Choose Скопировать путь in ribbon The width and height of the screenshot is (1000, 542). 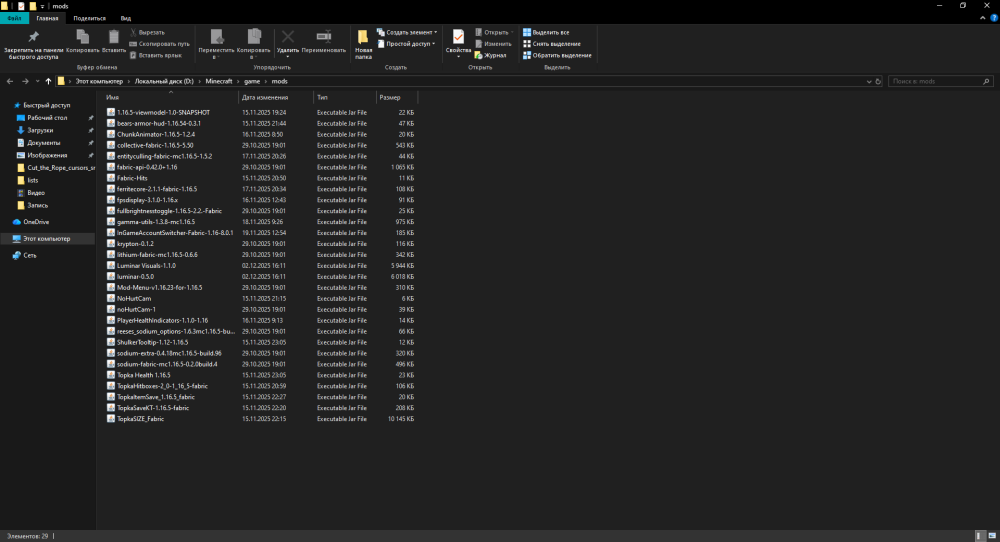[x=159, y=44]
